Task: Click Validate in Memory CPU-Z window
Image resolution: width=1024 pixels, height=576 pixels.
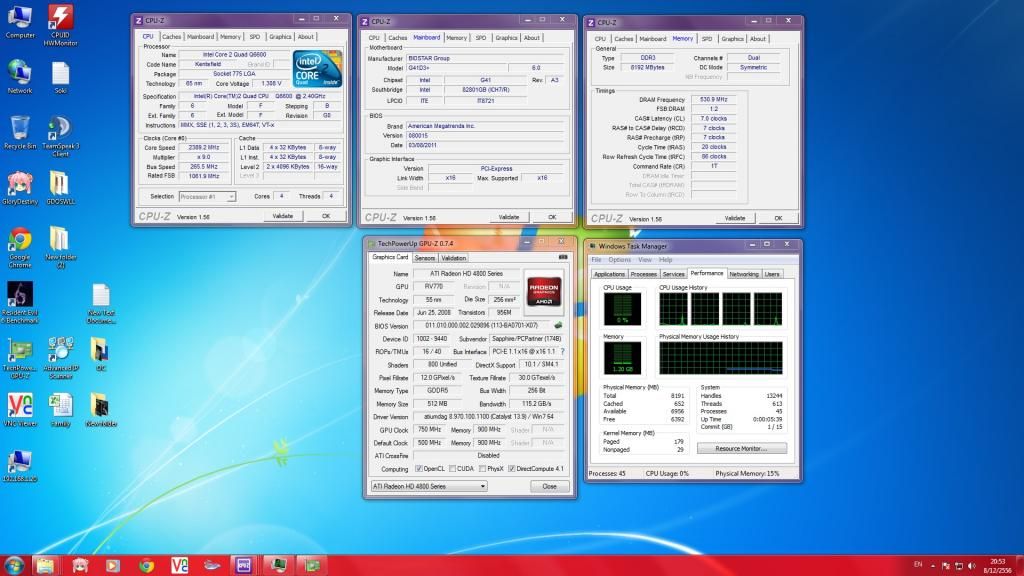Action: [x=735, y=218]
